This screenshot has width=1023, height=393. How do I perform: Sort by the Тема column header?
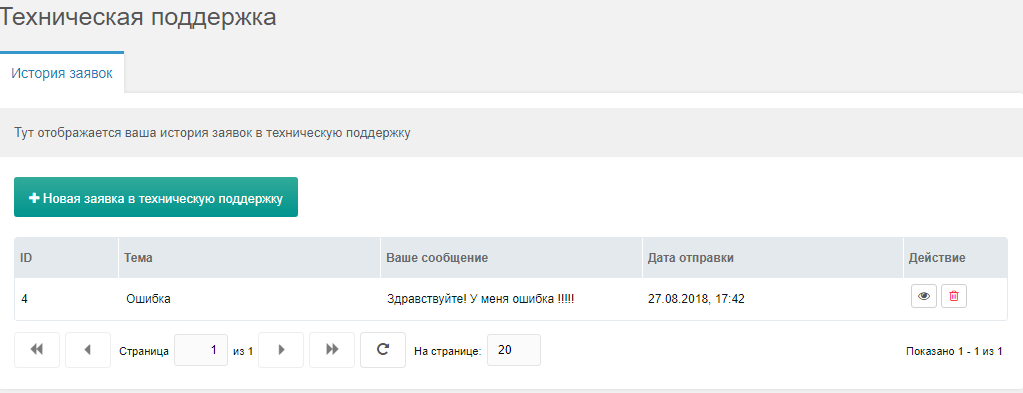pos(249,258)
